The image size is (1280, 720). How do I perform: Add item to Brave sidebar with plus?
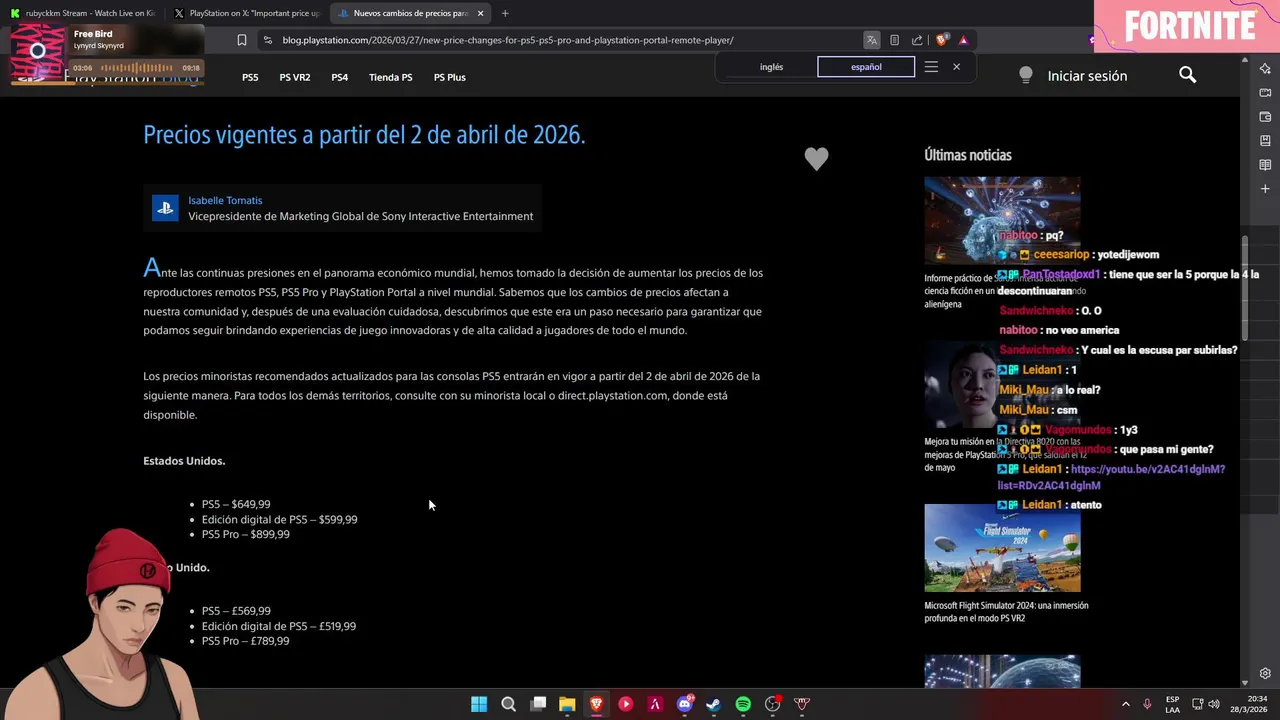coord(1265,188)
